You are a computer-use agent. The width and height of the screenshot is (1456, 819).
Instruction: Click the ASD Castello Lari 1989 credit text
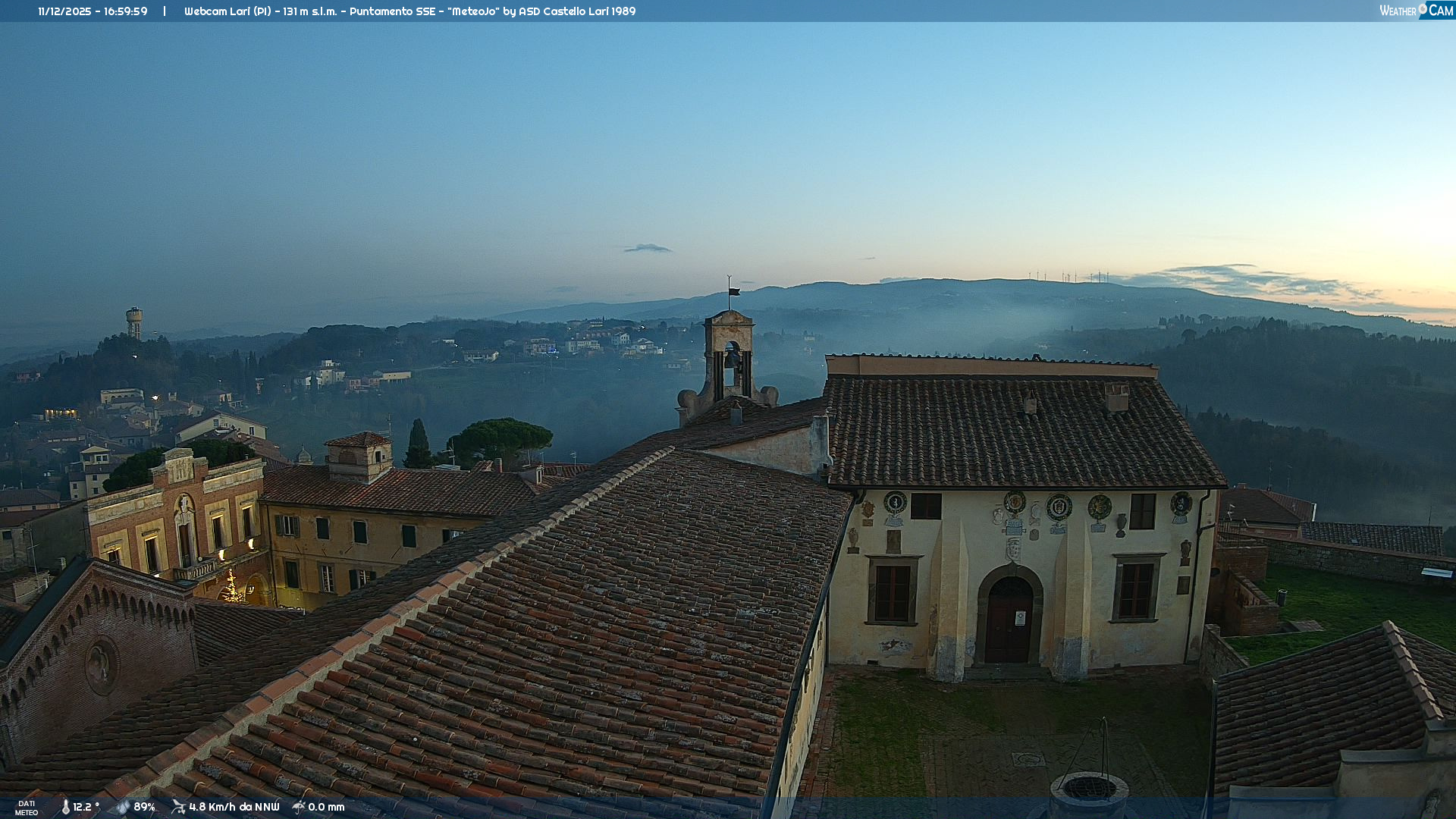tap(577, 11)
